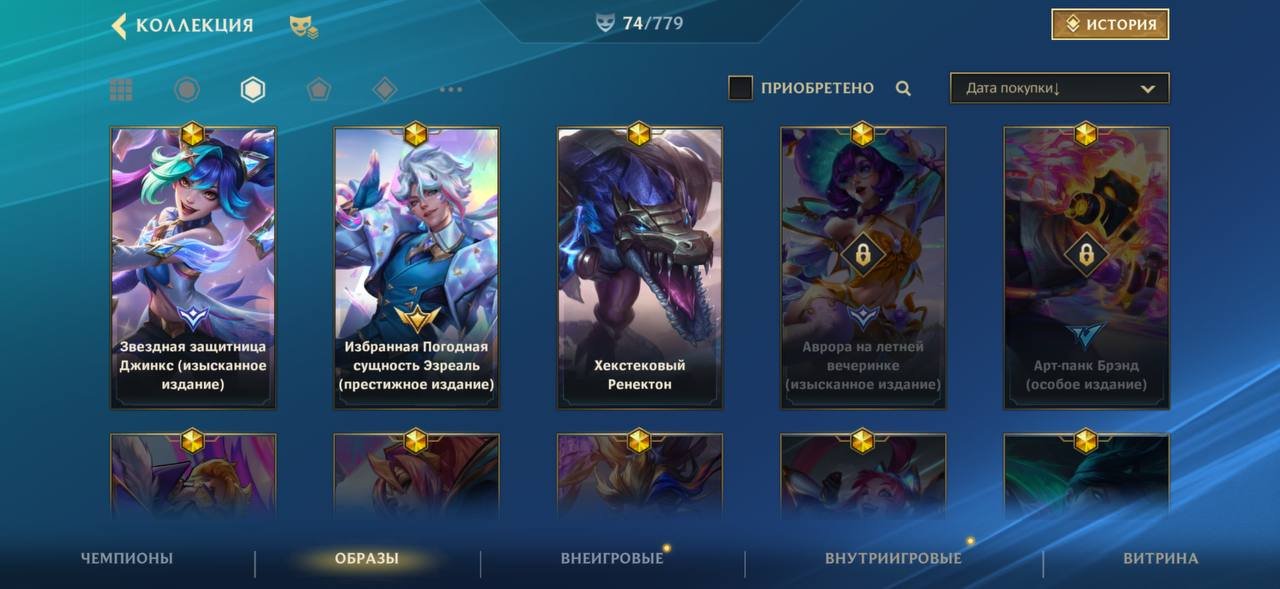Select the diamond rarity filter icon
The image size is (1280, 589).
(385, 90)
